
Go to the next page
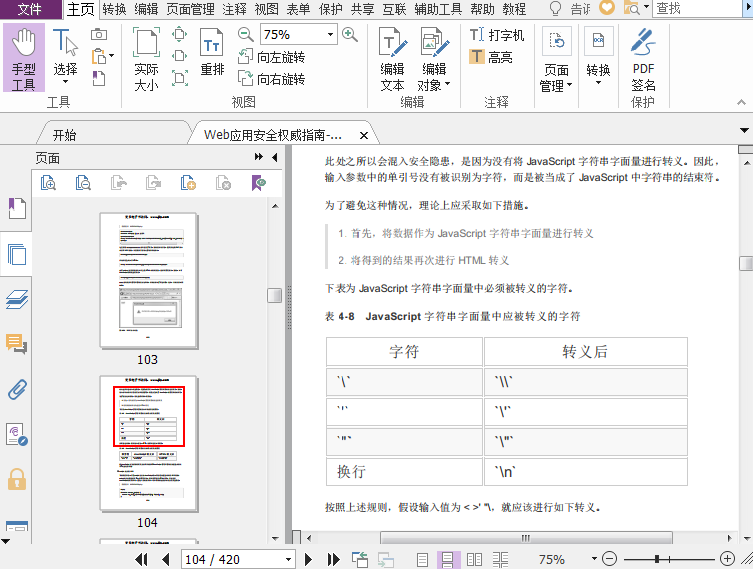pyautogui.click(x=308, y=559)
